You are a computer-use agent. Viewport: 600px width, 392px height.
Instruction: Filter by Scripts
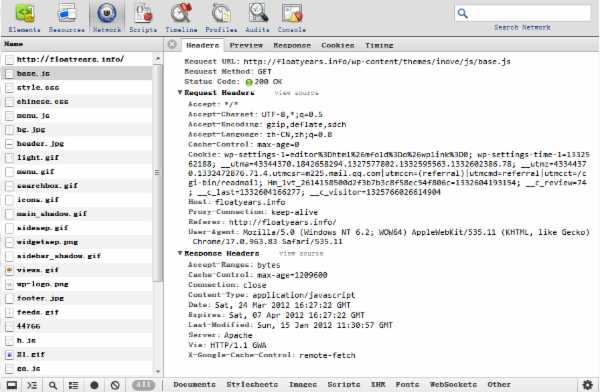click(344, 384)
